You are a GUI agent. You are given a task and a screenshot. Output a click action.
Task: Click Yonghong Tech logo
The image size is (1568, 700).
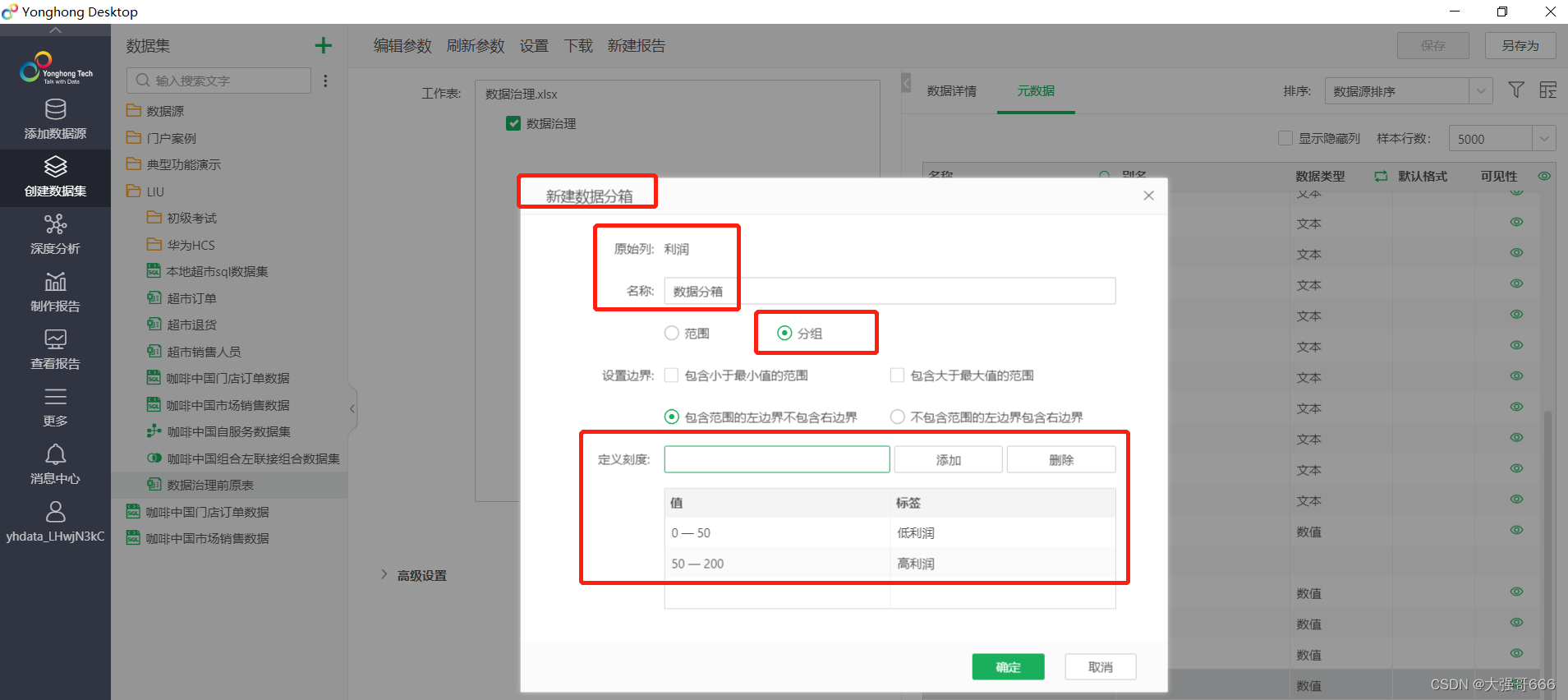coord(55,68)
